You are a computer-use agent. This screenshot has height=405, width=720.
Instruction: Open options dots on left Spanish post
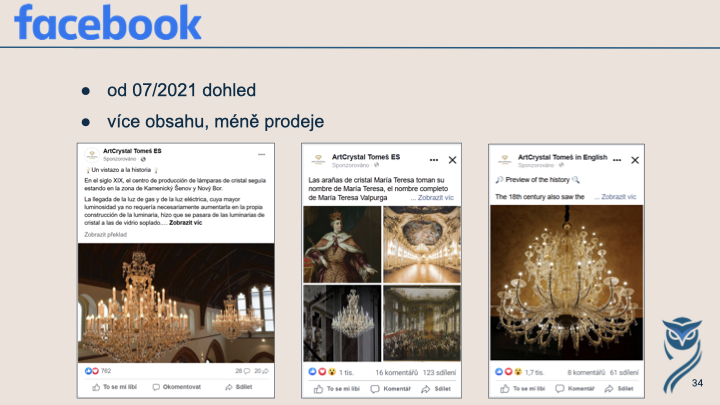[x=262, y=155]
